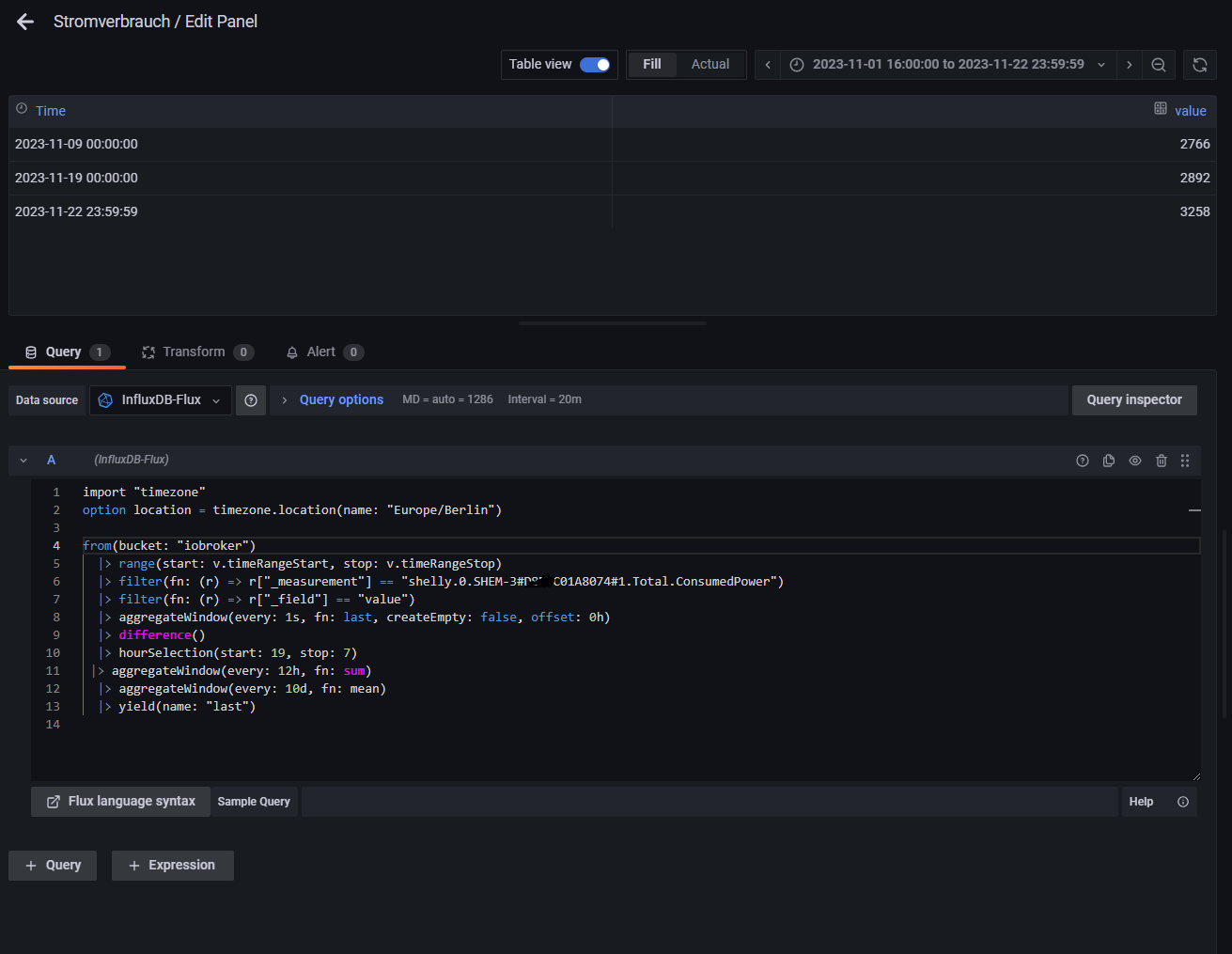Grab the drag handle of query A
Screen dimensions: 1232x954
tap(1185, 461)
